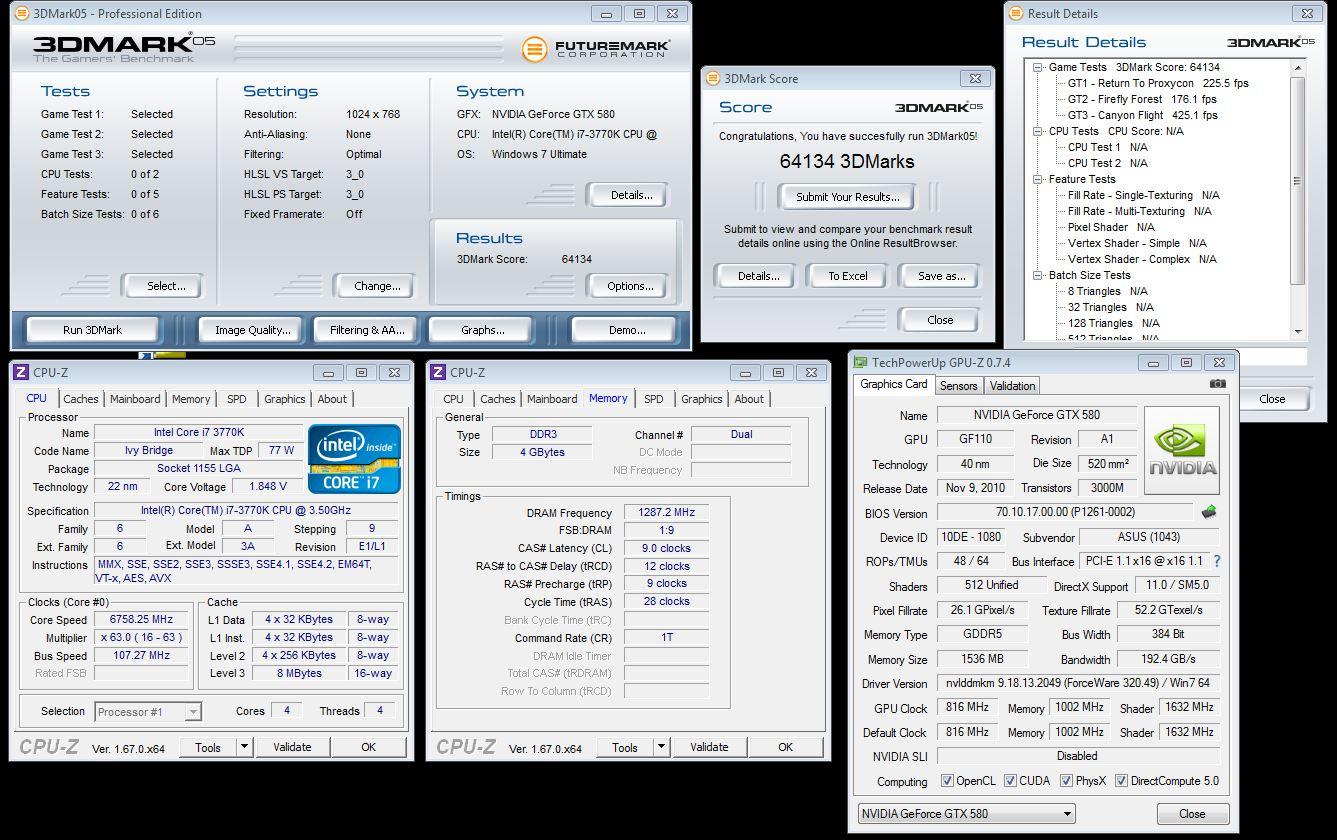Click the left CPU-Z window's Z icon

[x=21, y=372]
